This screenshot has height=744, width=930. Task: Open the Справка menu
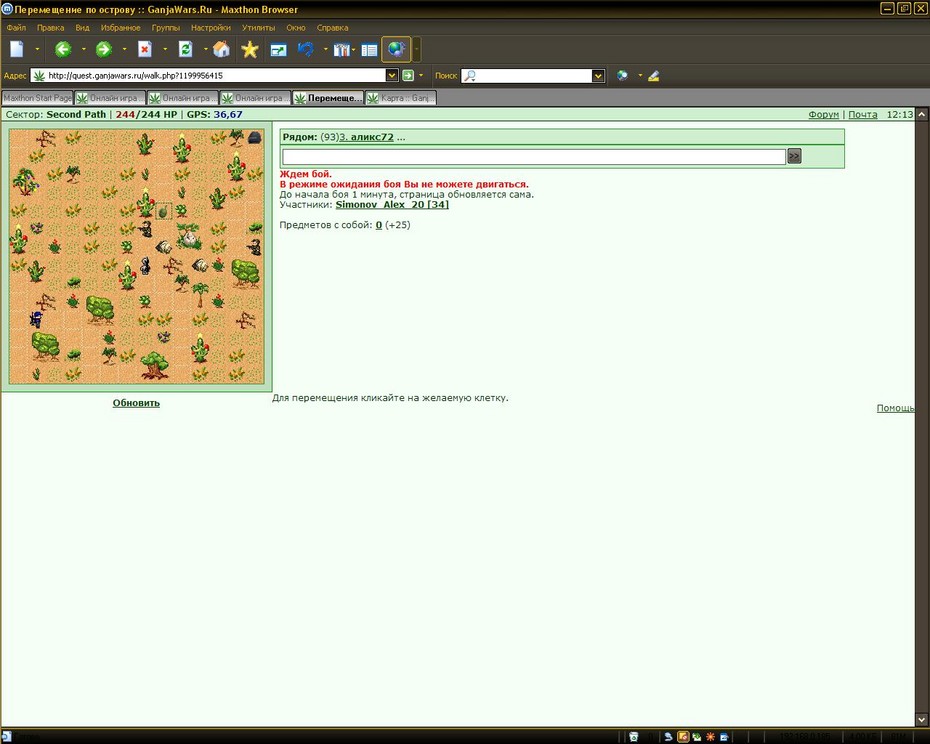332,27
